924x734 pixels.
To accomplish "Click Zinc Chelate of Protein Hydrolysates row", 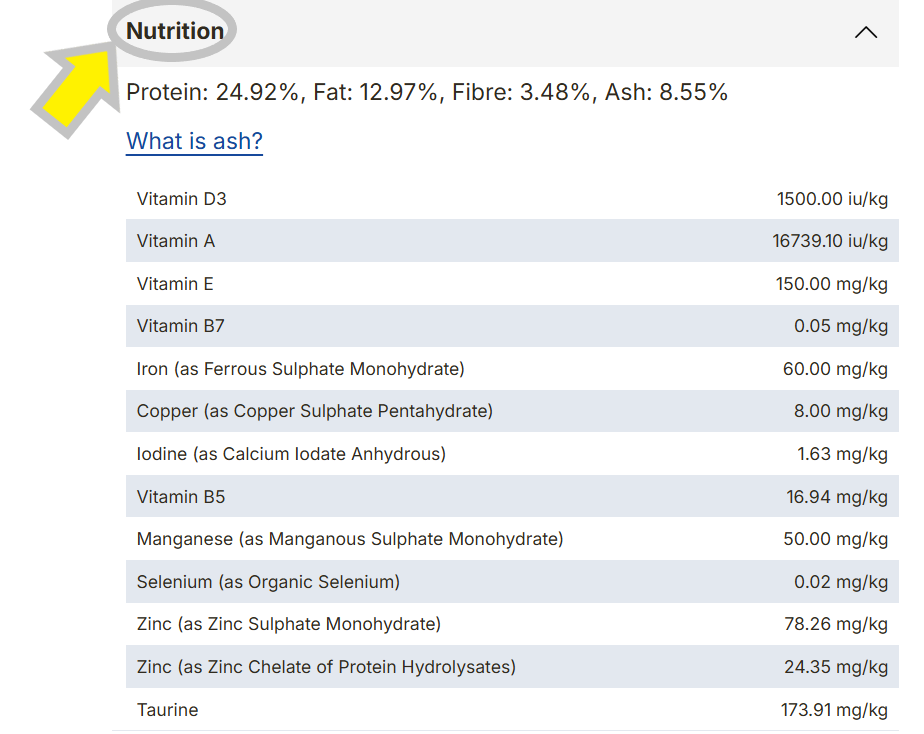I will pos(512,667).
